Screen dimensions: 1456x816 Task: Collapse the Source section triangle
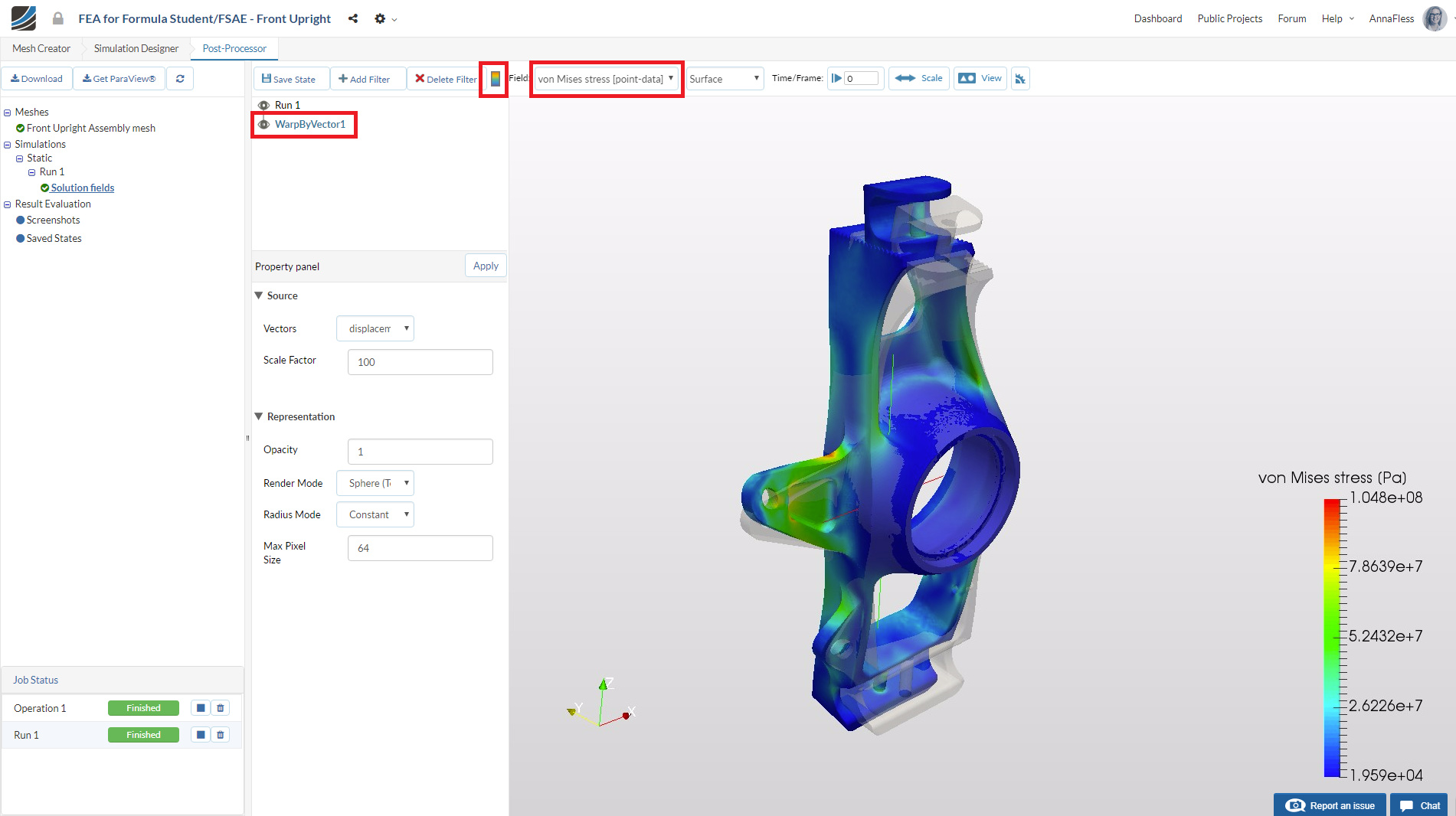[258, 295]
